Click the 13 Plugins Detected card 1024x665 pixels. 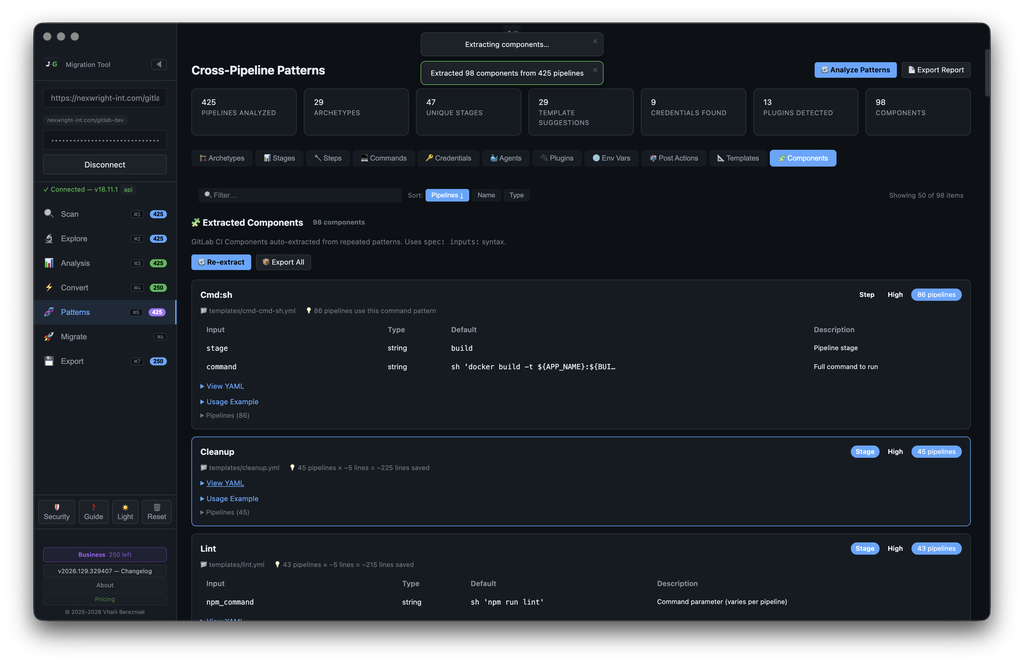click(x=805, y=112)
